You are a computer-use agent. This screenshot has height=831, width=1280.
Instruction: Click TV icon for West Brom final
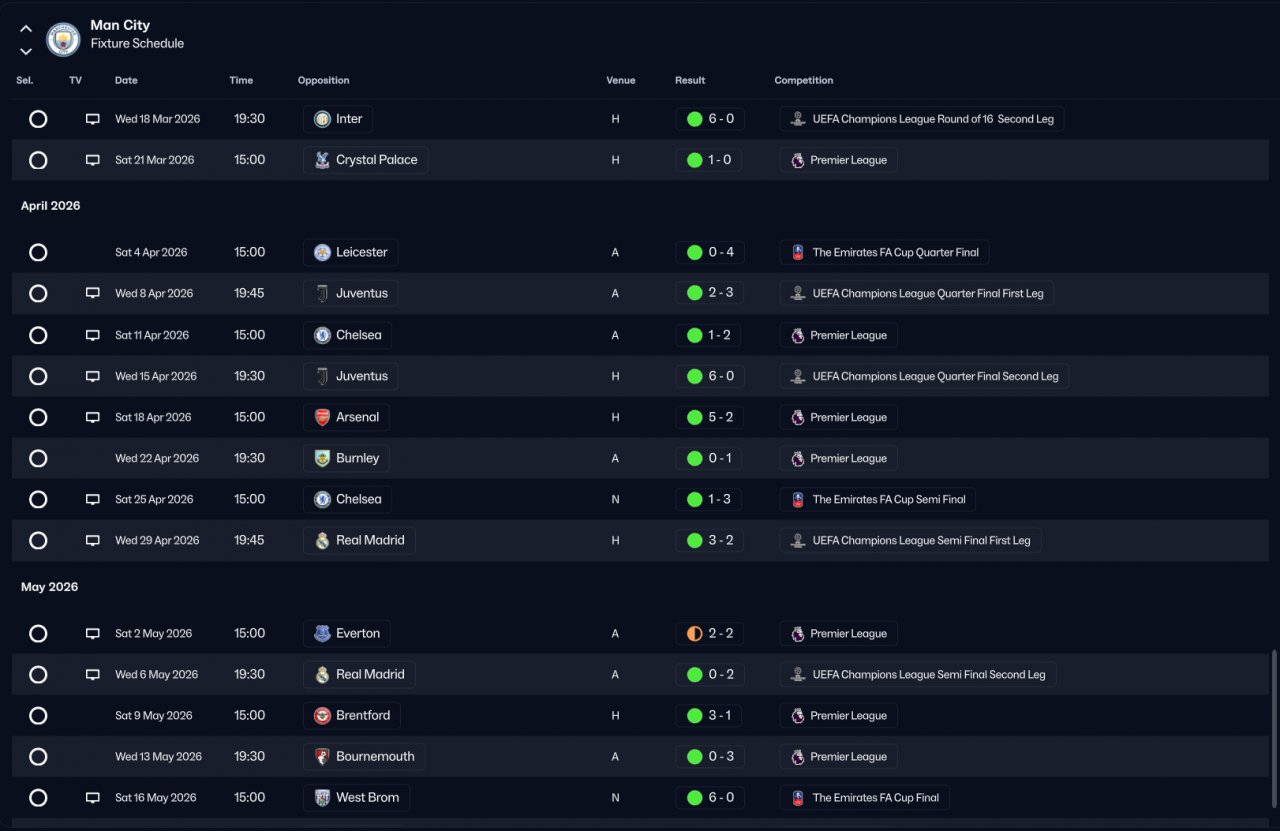coord(93,797)
